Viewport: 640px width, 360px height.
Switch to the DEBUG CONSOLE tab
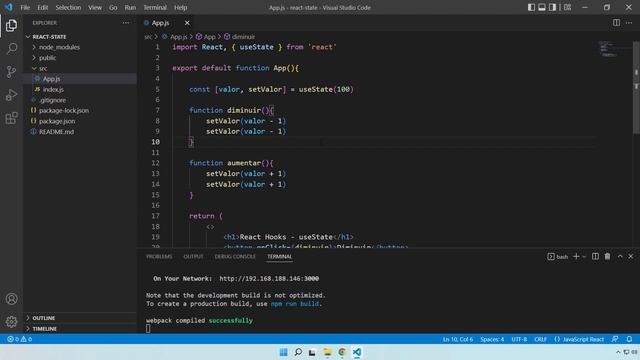coord(235,257)
